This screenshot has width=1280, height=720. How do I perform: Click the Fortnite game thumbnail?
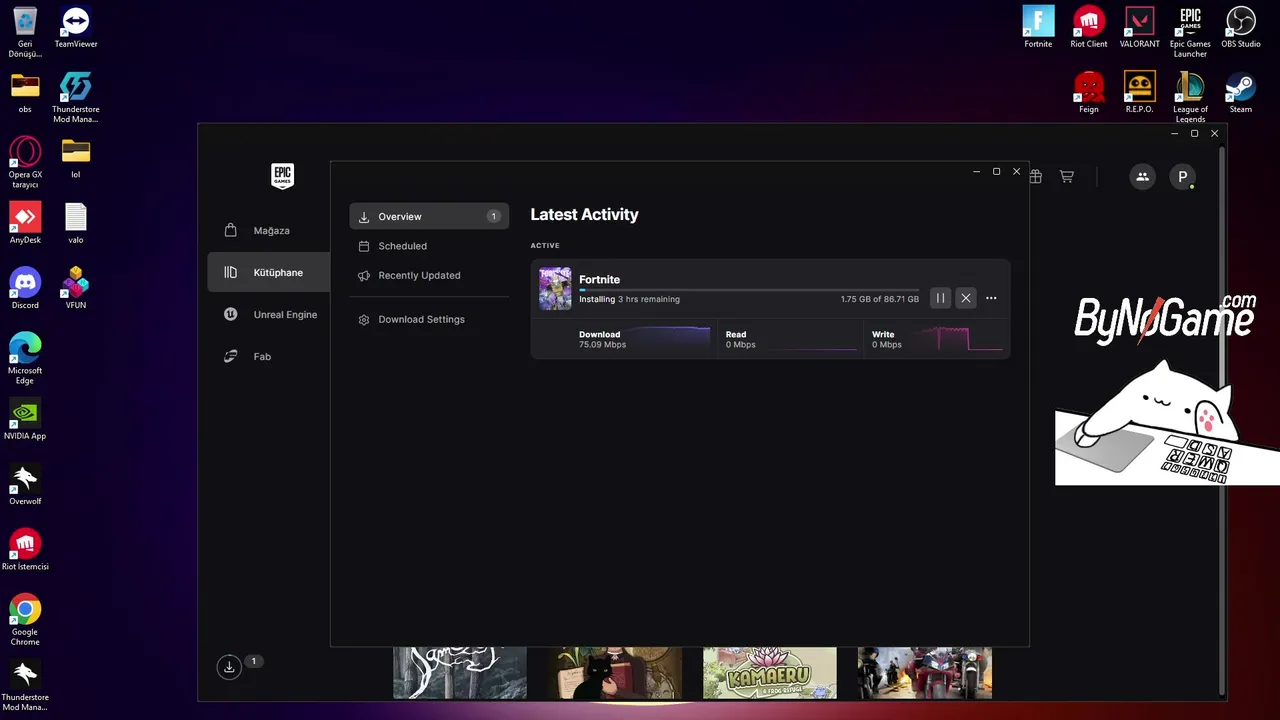click(x=555, y=289)
